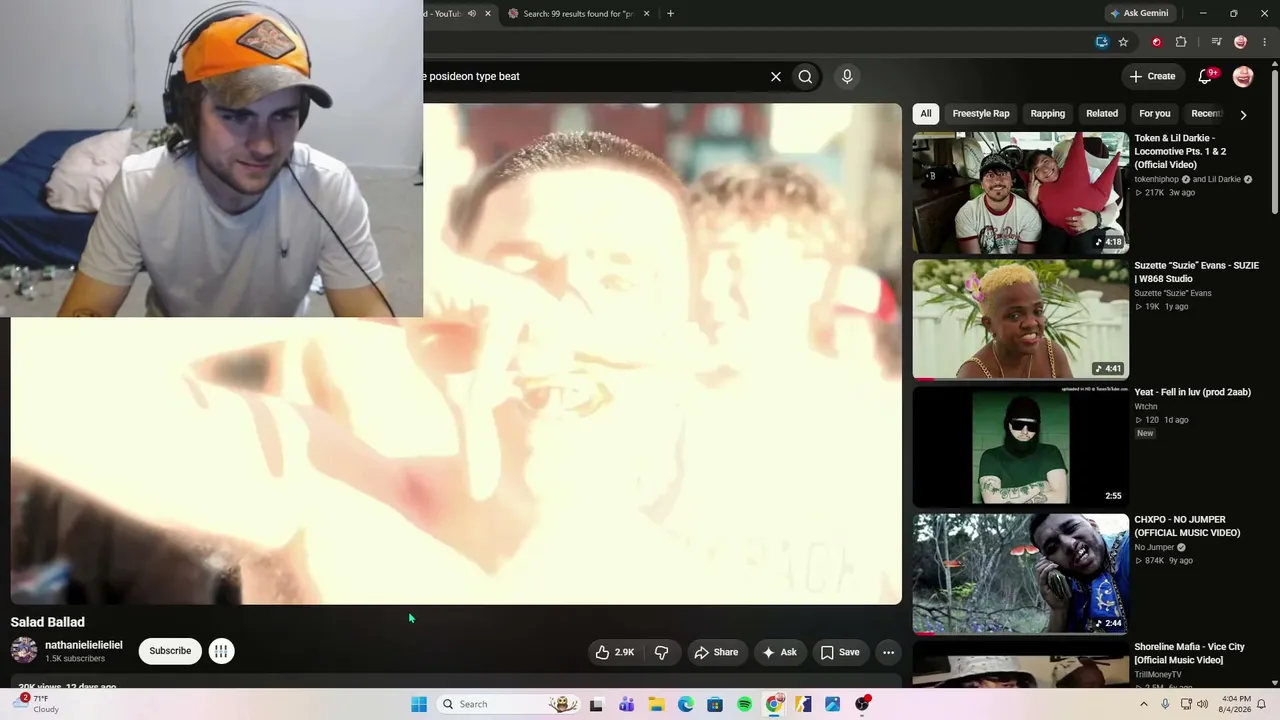Open Microsoft Edge from the taskbar
1280x720 pixels.
tap(685, 704)
